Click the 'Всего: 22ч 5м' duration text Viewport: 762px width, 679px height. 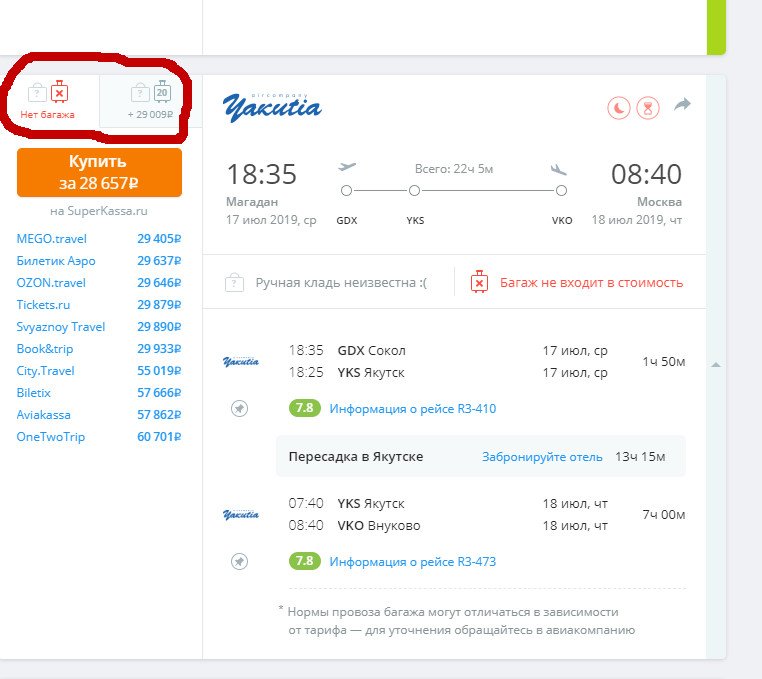(454, 169)
